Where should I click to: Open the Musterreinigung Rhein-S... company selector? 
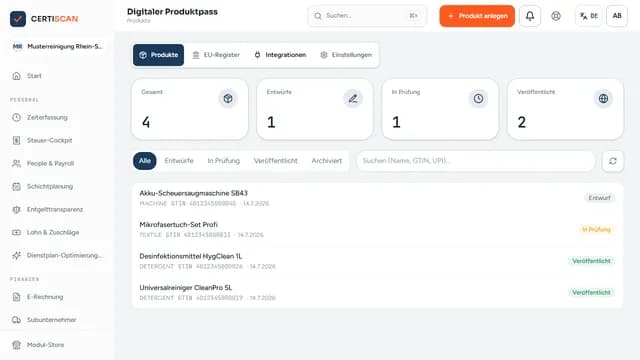click(x=57, y=47)
